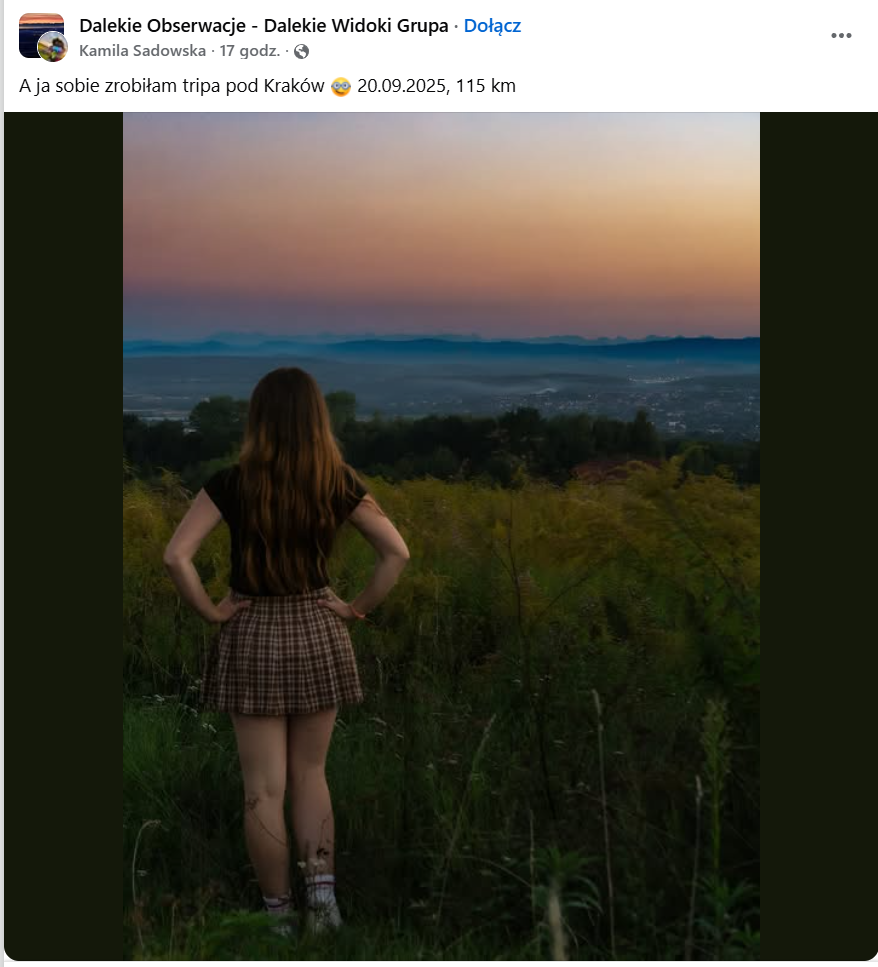
Task: Click the date 20.09.2025 in the caption
Action: pyautogui.click(x=402, y=86)
